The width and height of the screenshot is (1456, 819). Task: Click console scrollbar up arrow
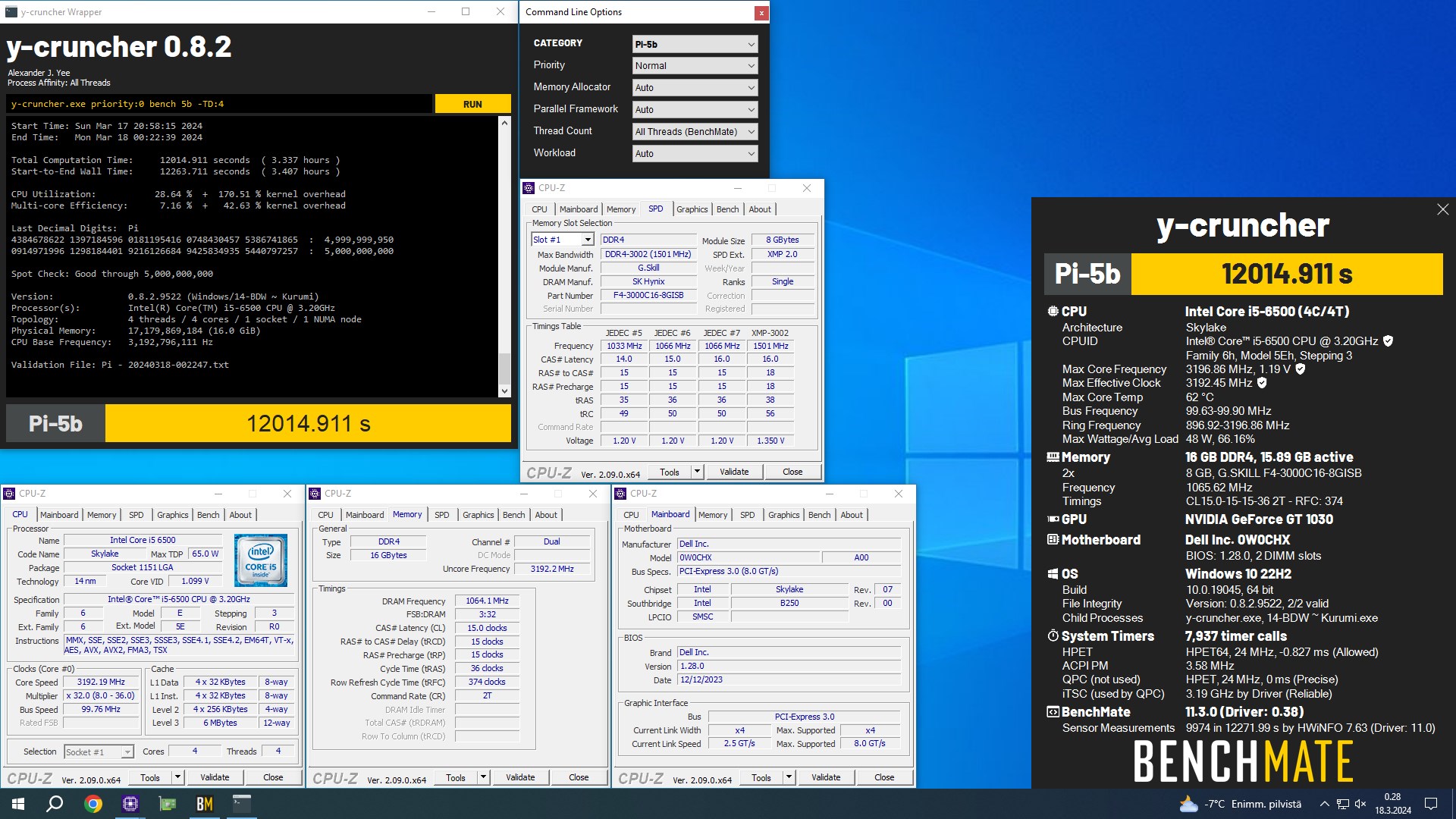pos(504,122)
